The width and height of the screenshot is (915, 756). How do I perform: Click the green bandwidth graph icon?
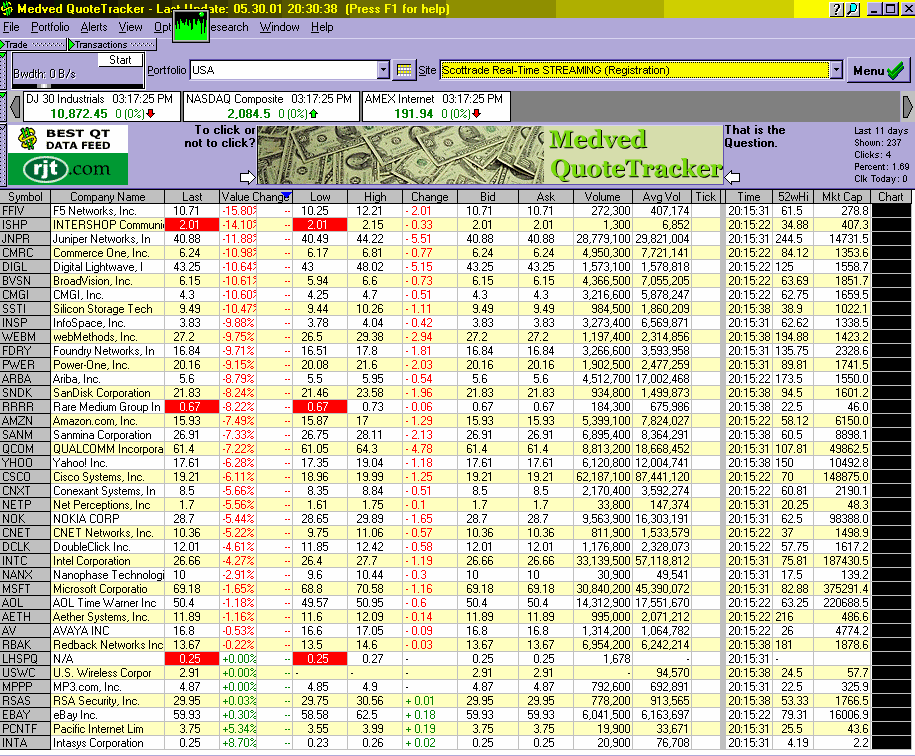click(191, 24)
